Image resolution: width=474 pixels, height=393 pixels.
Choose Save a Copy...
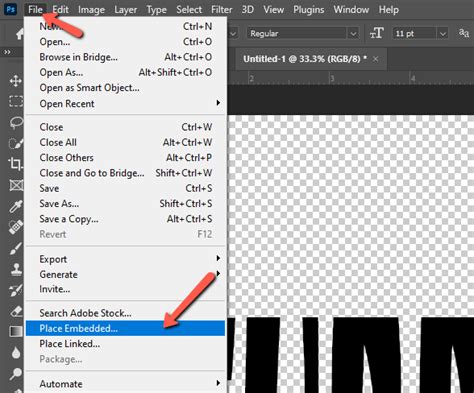(126, 219)
